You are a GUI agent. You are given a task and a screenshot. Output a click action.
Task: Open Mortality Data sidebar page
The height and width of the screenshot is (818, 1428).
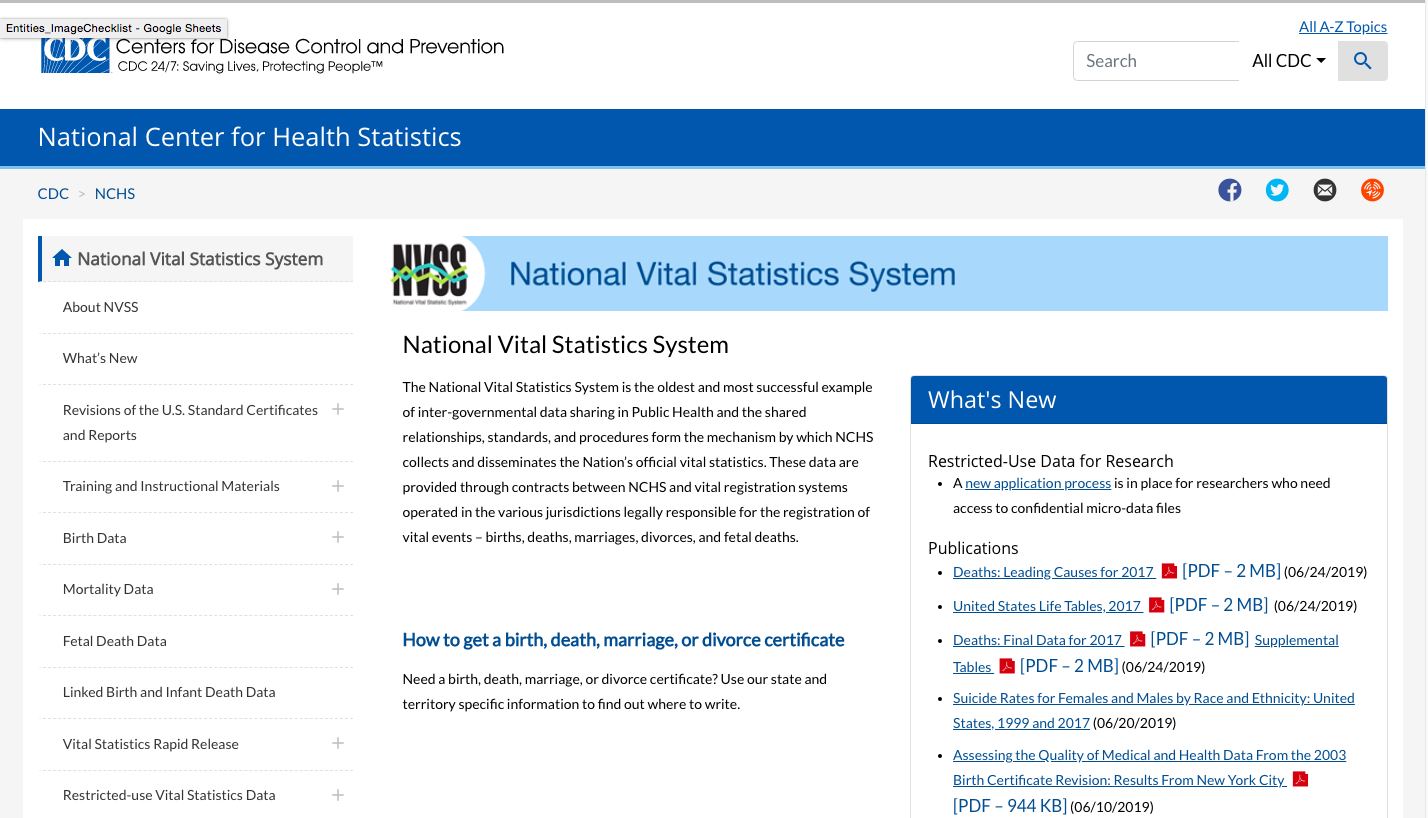pos(108,589)
